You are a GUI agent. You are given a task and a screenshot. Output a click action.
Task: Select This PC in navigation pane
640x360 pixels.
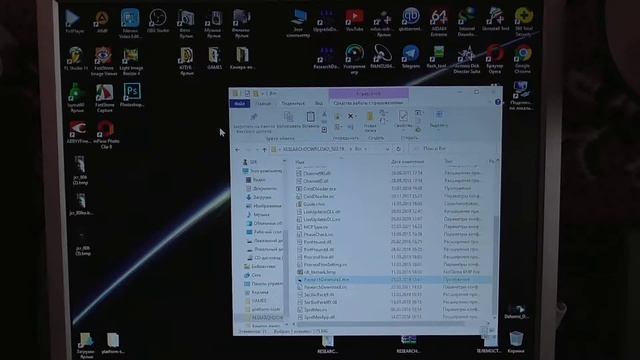pyautogui.click(x=262, y=171)
